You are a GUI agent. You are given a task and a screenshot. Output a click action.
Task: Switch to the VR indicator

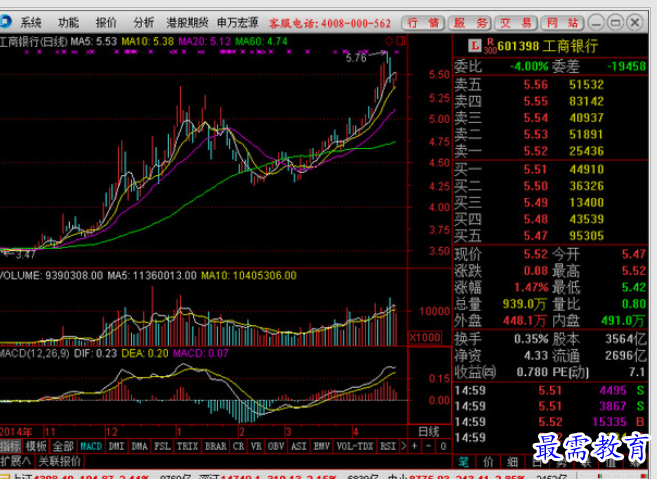(256, 446)
